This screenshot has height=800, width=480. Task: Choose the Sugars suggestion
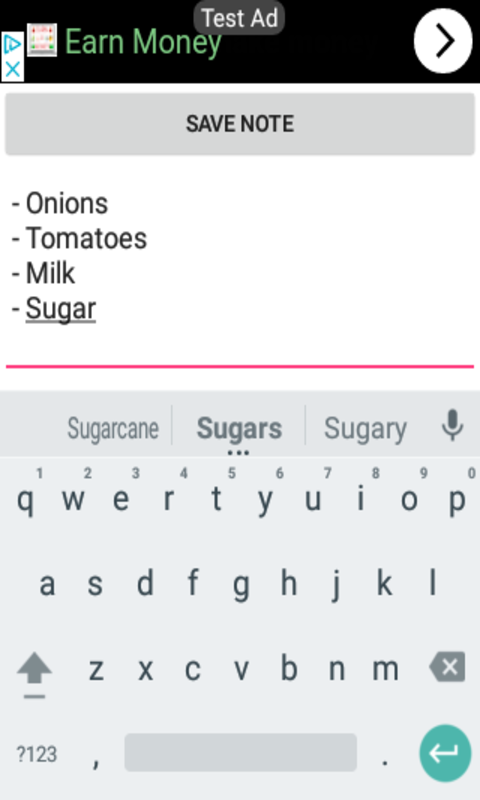tap(239, 428)
